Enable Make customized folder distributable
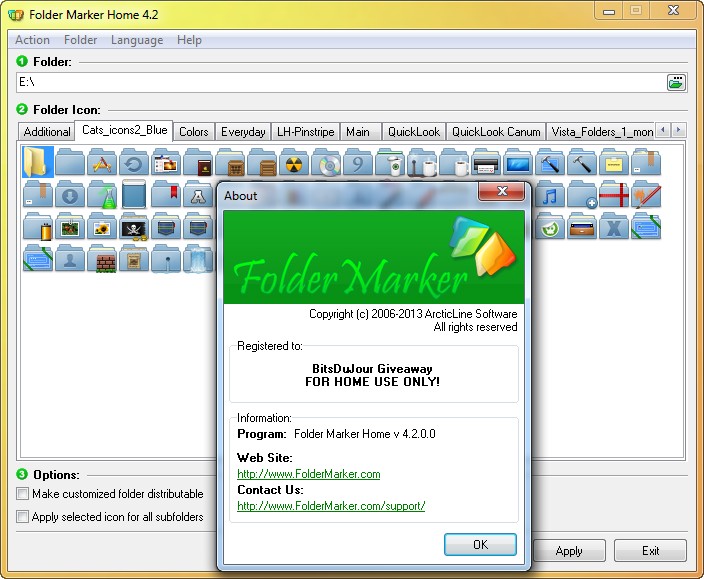Image resolution: width=704 pixels, height=579 pixels. (x=110, y=494)
